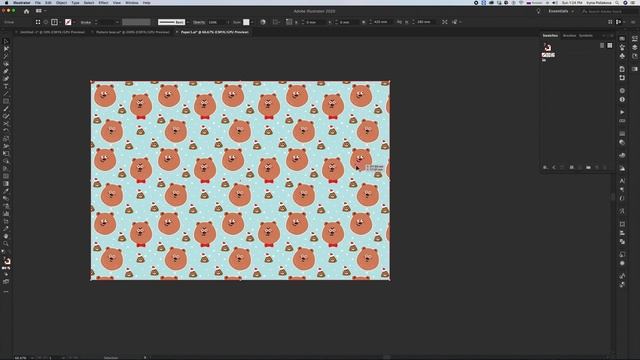640x360 pixels.
Task: Switch to the Swatches panel tab
Action: (550, 36)
